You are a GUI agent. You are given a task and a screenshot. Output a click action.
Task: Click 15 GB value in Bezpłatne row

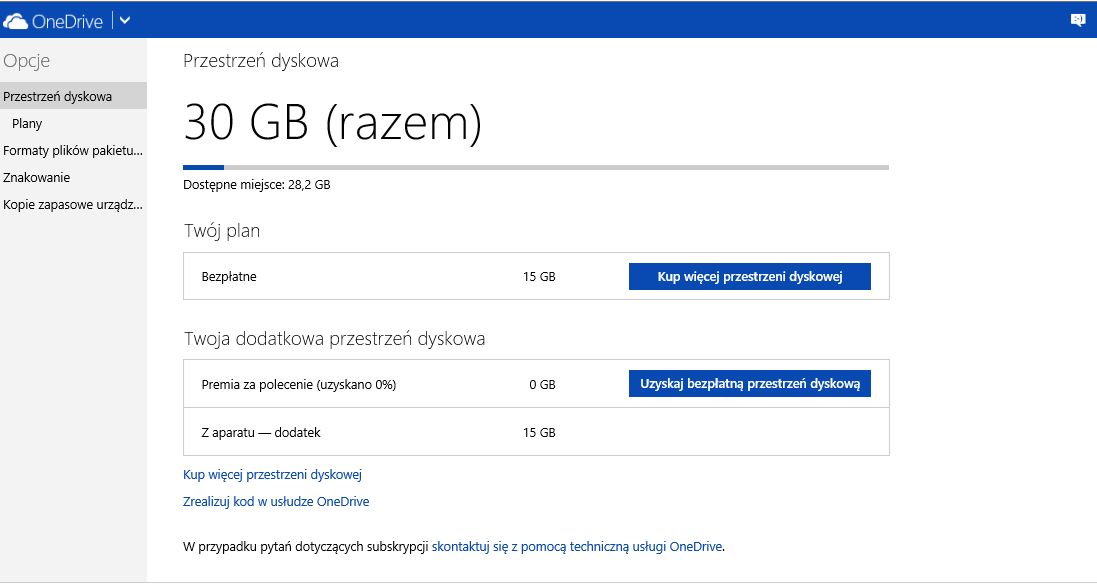tap(539, 276)
